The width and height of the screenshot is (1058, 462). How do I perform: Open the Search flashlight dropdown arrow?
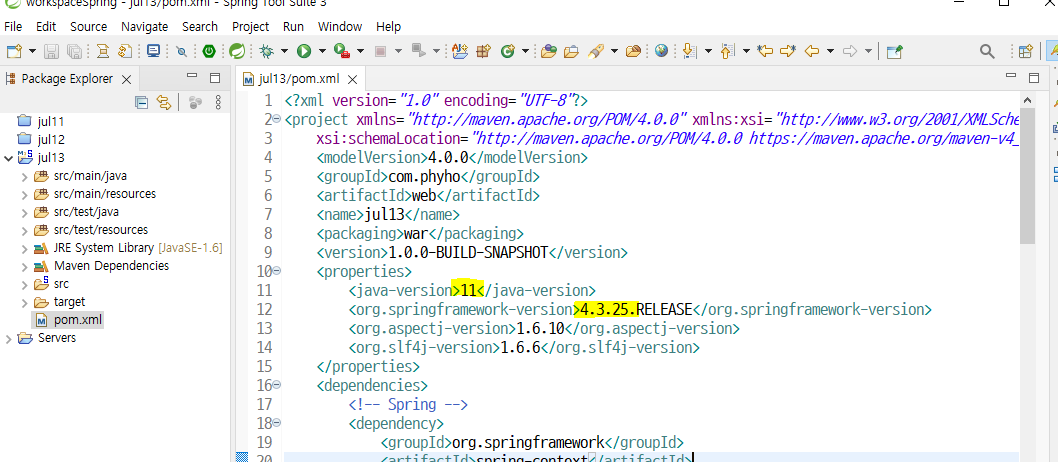(x=614, y=51)
